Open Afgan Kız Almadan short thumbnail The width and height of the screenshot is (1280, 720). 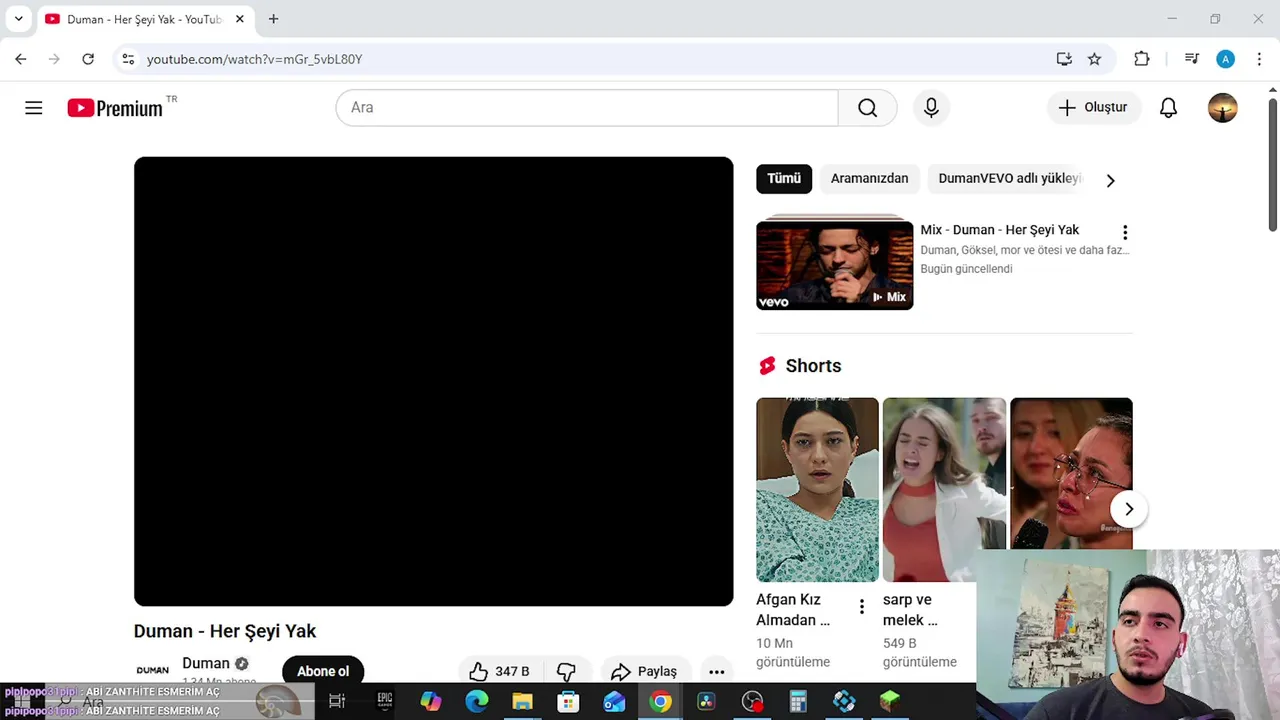pos(817,490)
